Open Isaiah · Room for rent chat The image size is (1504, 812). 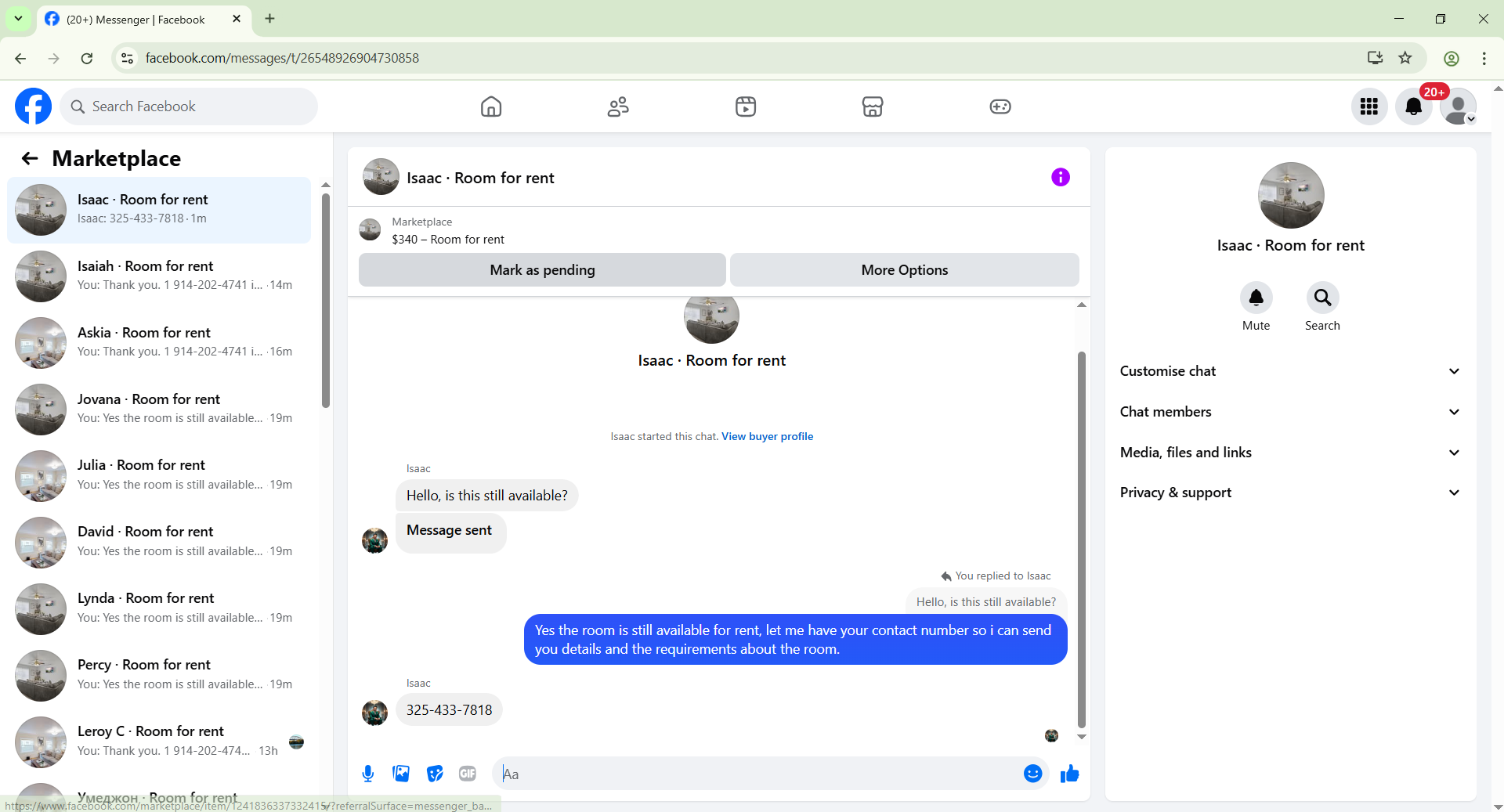(x=159, y=276)
